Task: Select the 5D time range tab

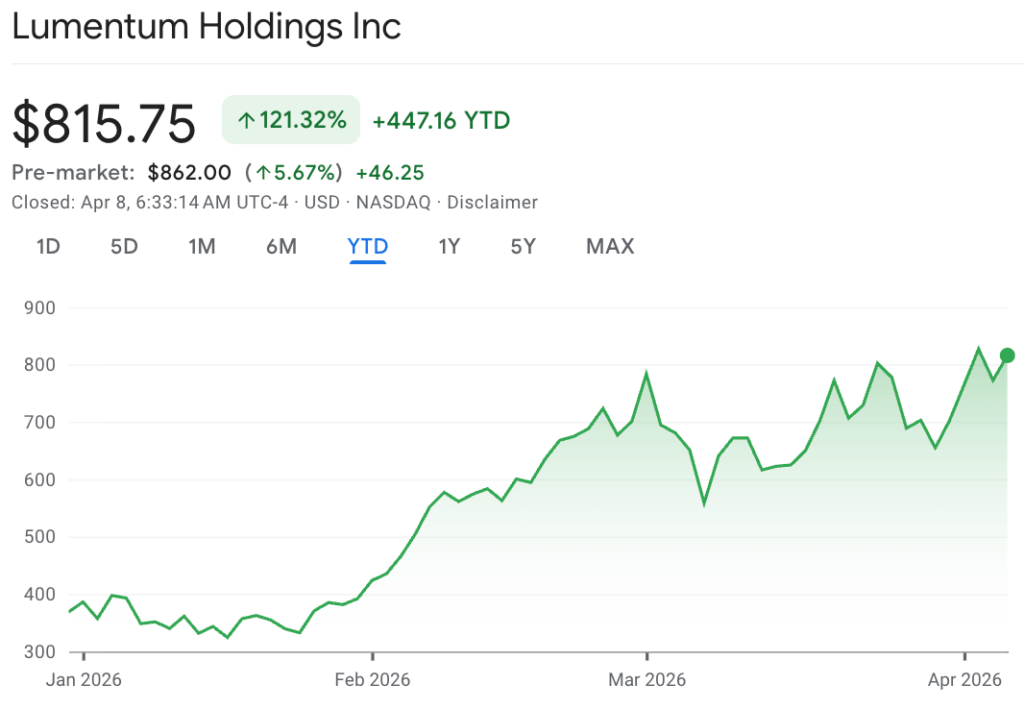Action: 124,246
